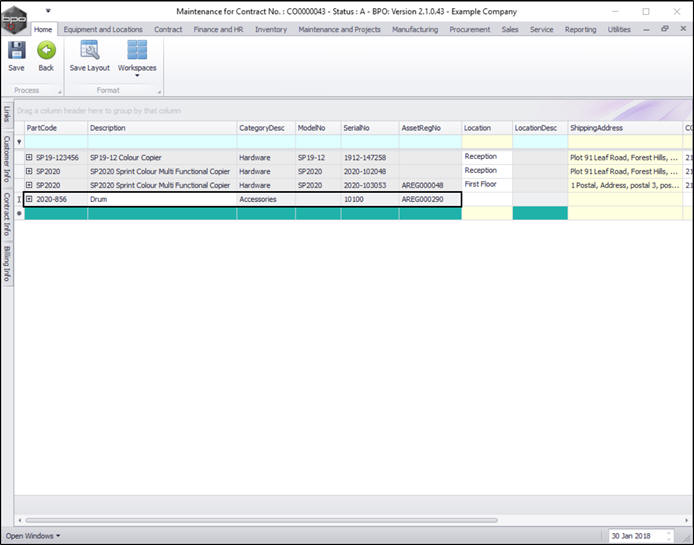Viewport: 694px width, 545px height.
Task: Click the Description filter row cell
Action: (162, 142)
